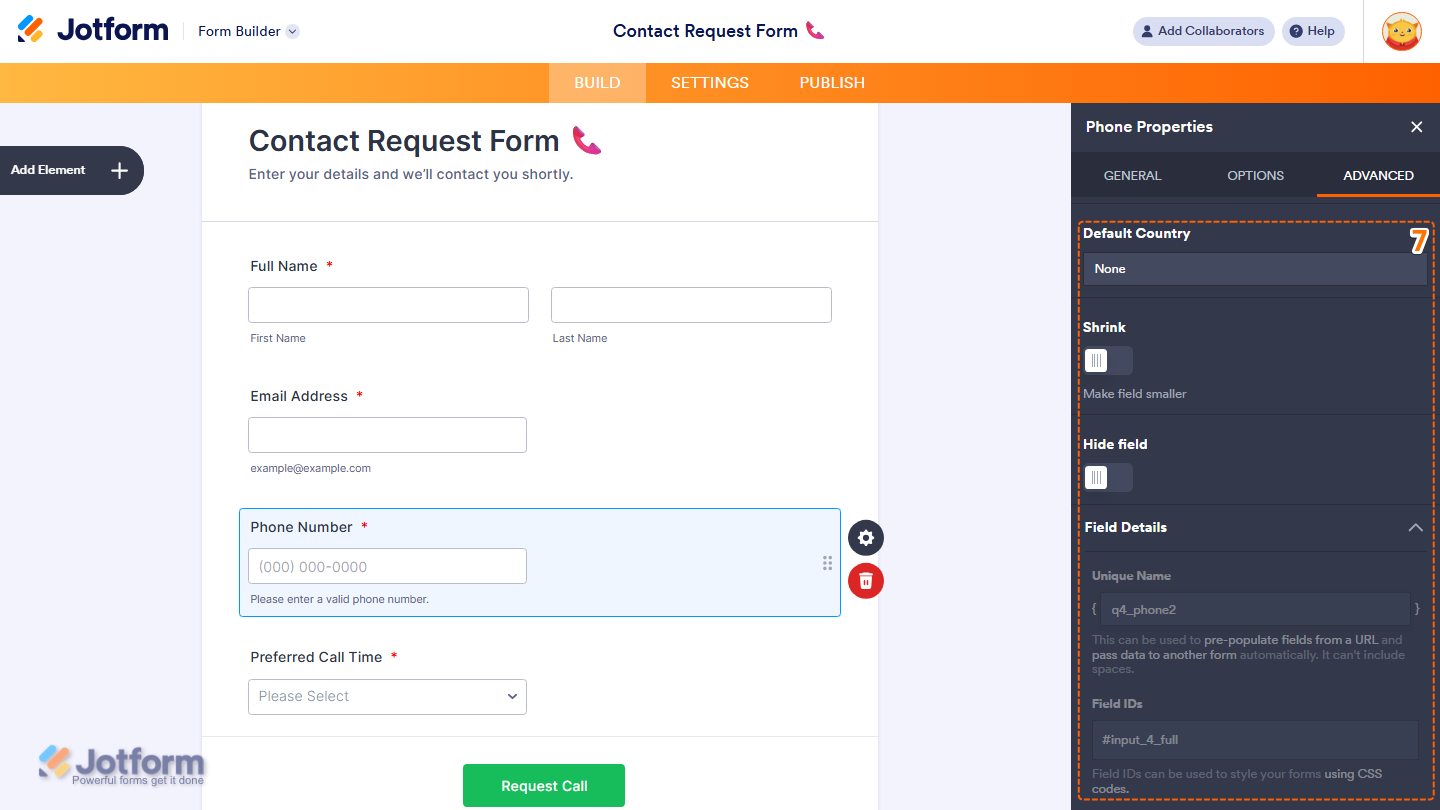The image size is (1440, 810).
Task: Expand the Form Builder dropdown next to the logo
Action: 290,31
